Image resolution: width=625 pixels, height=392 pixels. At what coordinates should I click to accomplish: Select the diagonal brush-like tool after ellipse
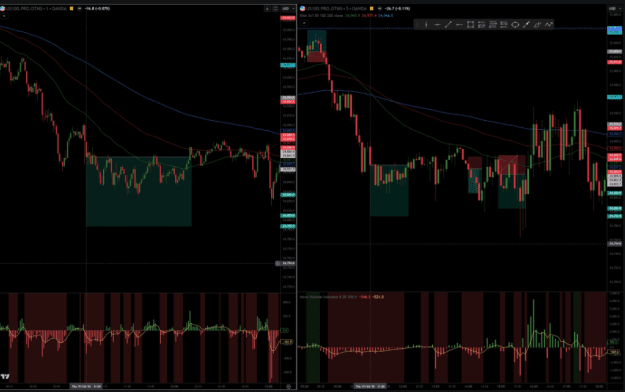pos(526,25)
